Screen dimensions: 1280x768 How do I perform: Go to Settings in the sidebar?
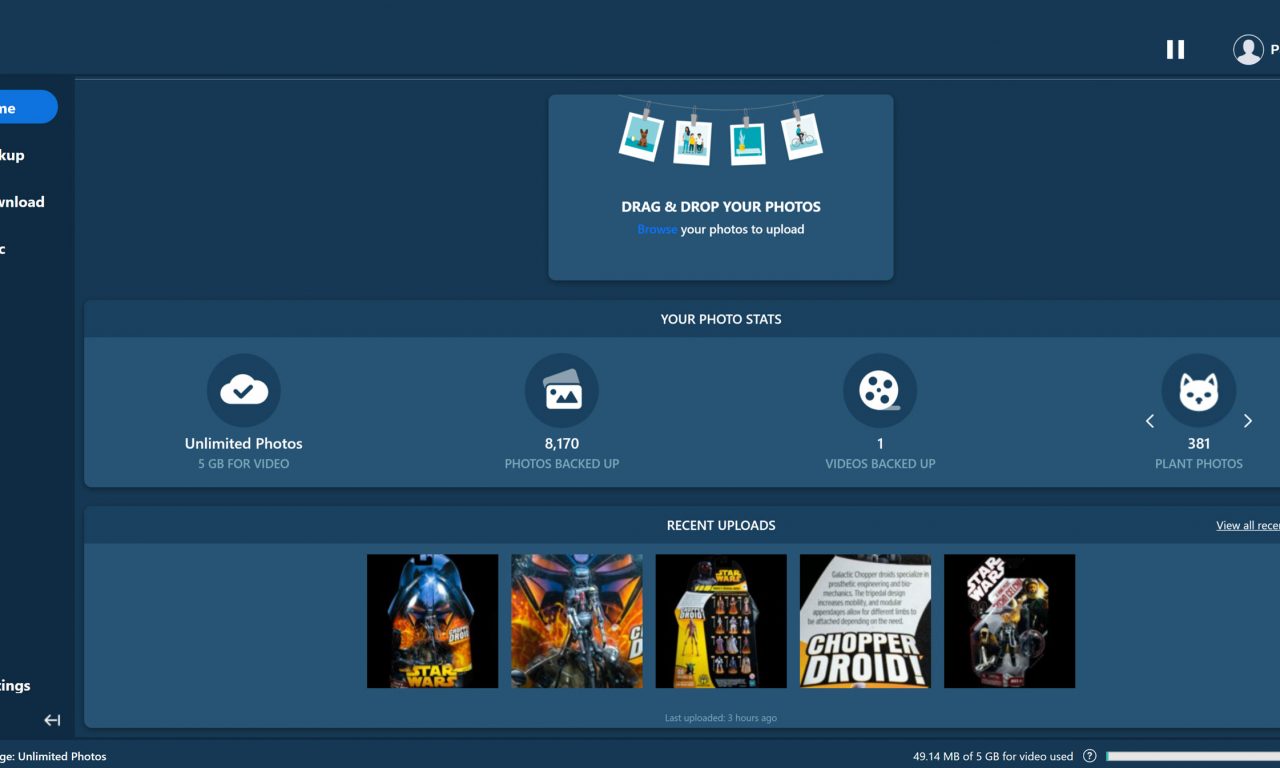pos(15,685)
